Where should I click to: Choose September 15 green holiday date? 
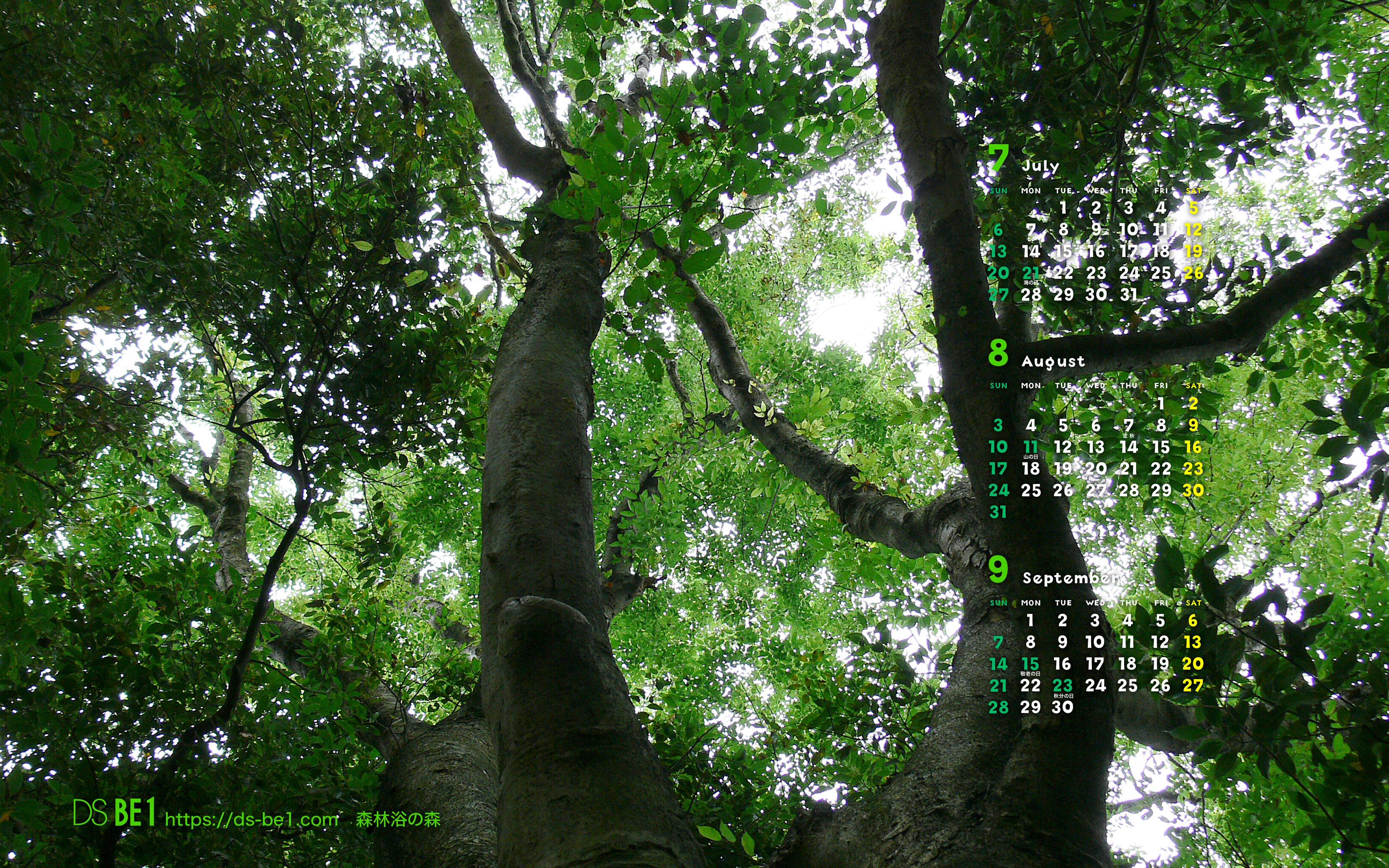coord(1030,664)
